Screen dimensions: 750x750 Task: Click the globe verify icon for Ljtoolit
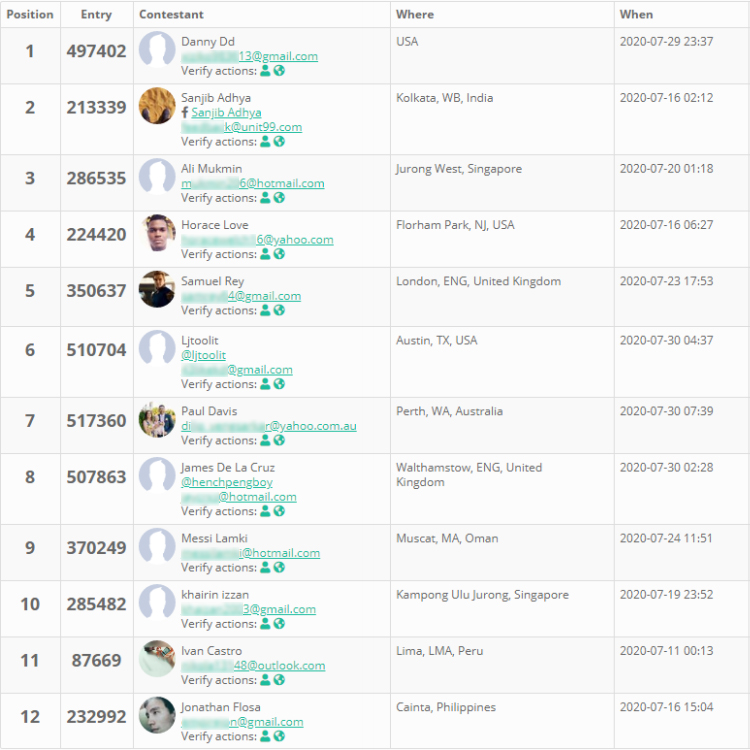click(x=279, y=384)
